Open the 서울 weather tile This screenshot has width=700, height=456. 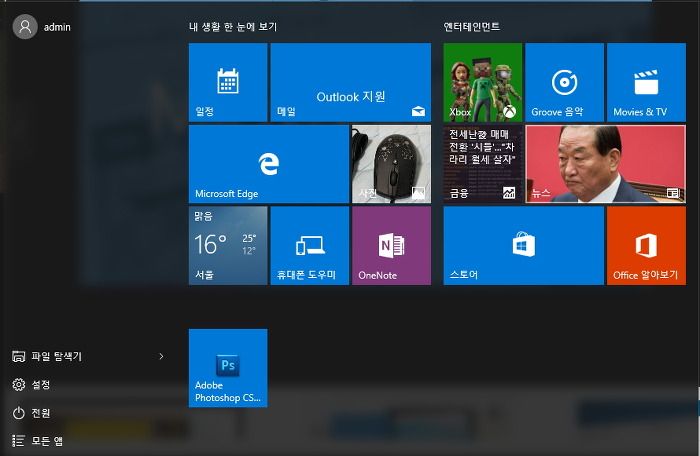coord(228,245)
